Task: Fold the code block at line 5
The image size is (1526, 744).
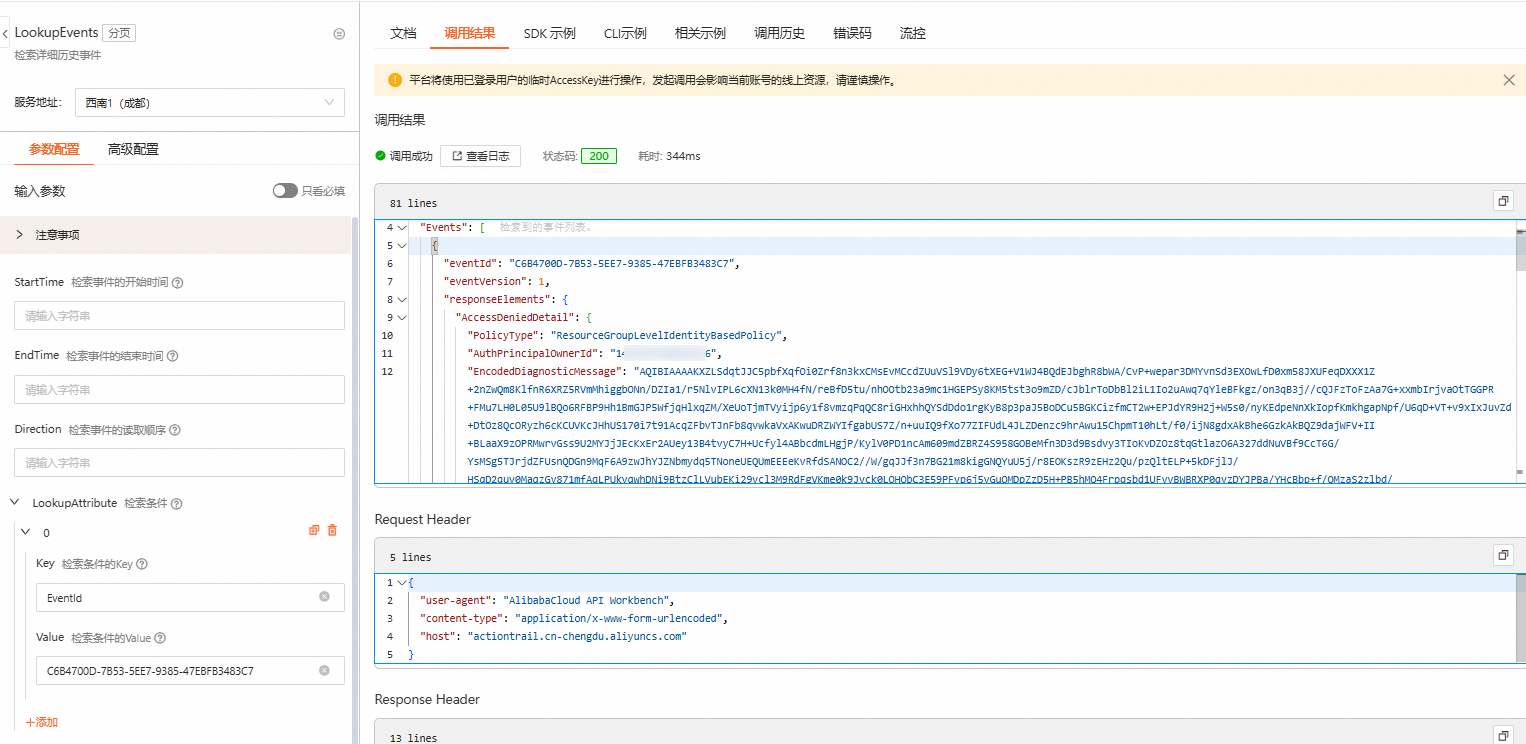Action: [x=402, y=246]
